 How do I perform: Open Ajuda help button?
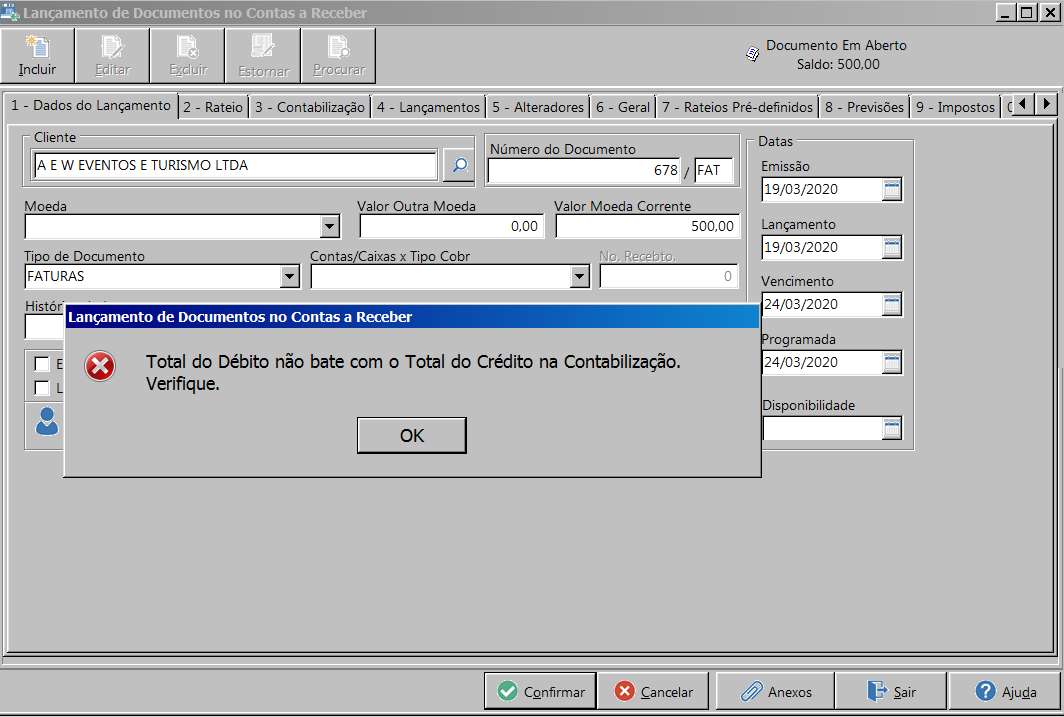click(x=1006, y=691)
